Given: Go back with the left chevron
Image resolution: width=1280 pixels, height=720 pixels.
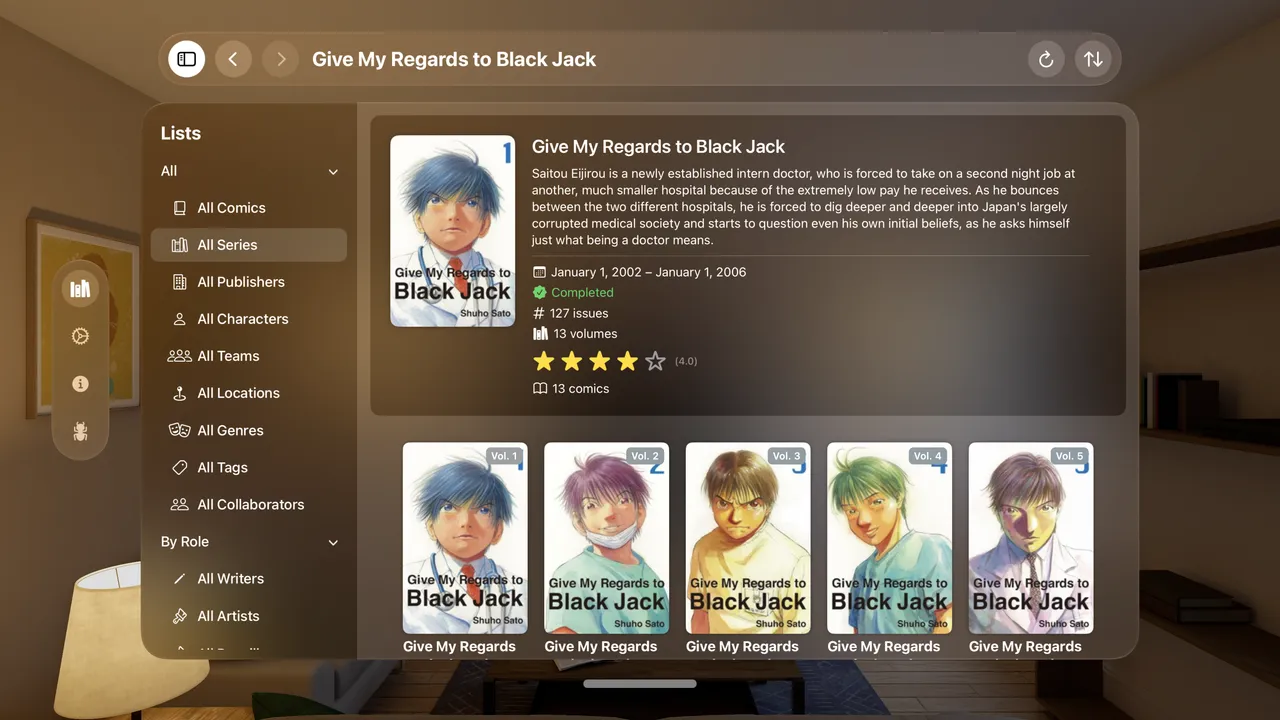Looking at the screenshot, I should coord(233,59).
